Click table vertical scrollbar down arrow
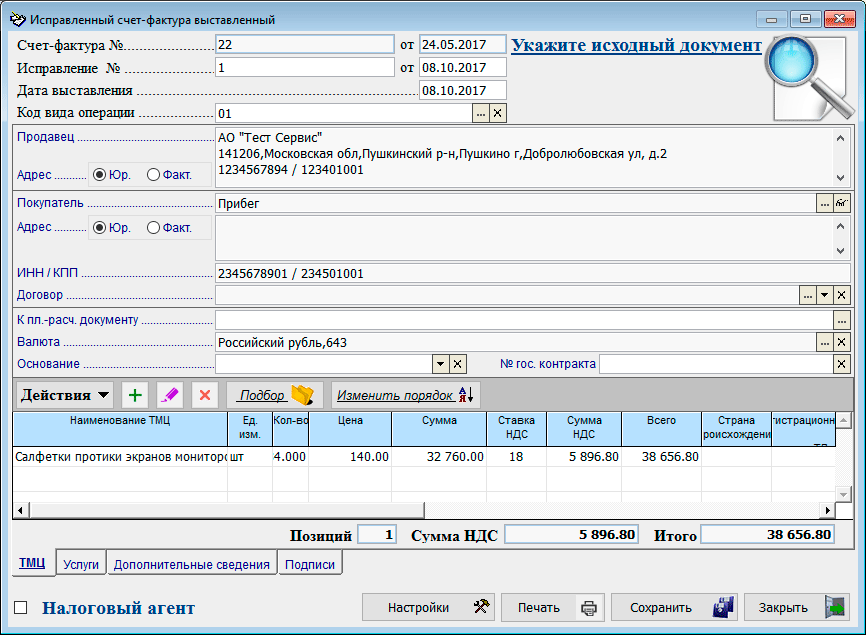The image size is (866, 635). [x=843, y=494]
